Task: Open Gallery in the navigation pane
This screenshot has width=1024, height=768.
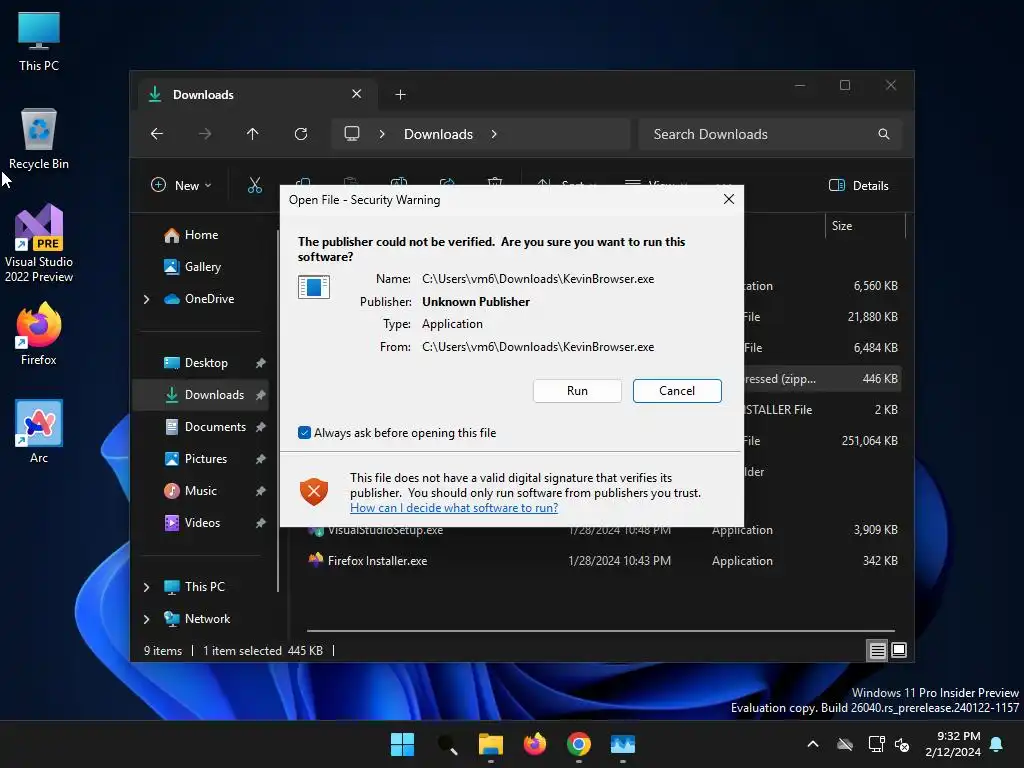Action: coord(202,266)
